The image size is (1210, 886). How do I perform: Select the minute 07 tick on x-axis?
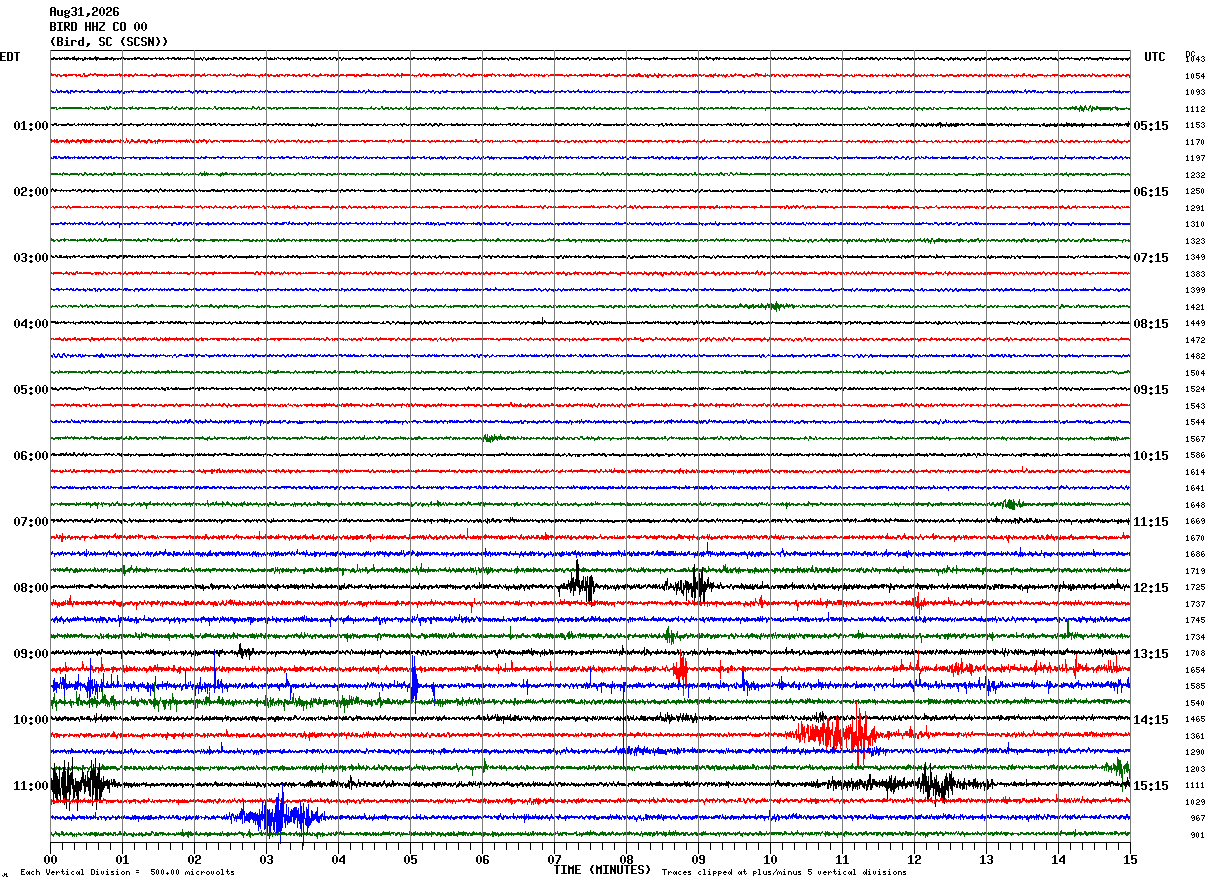554,859
